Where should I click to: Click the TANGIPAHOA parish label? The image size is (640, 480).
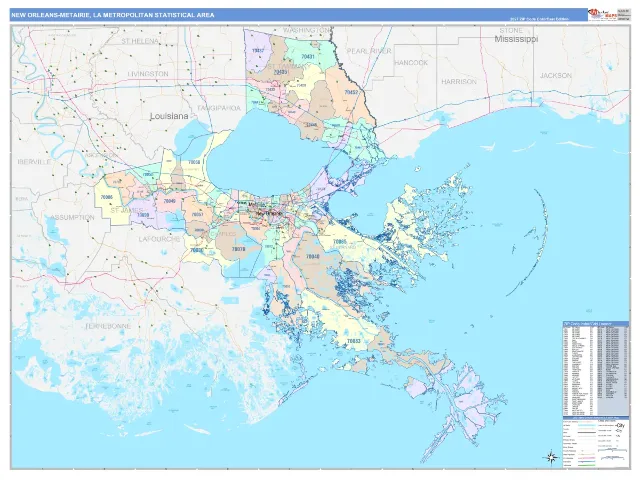coord(219,108)
